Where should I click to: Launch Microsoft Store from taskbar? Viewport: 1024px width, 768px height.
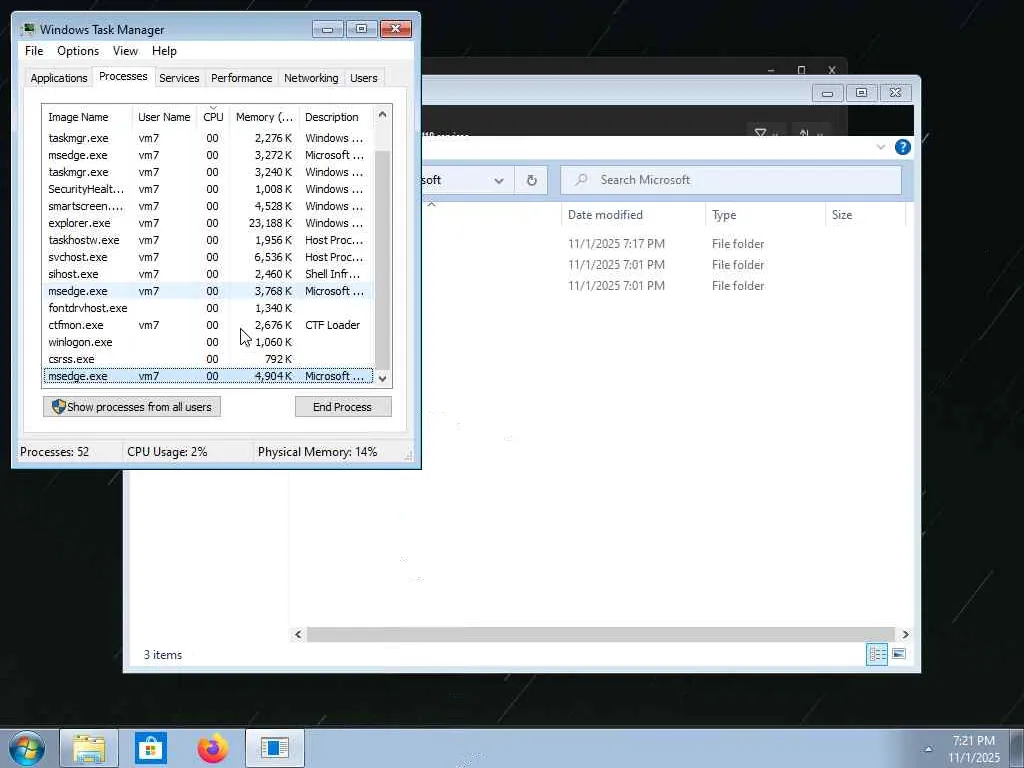pyautogui.click(x=151, y=748)
